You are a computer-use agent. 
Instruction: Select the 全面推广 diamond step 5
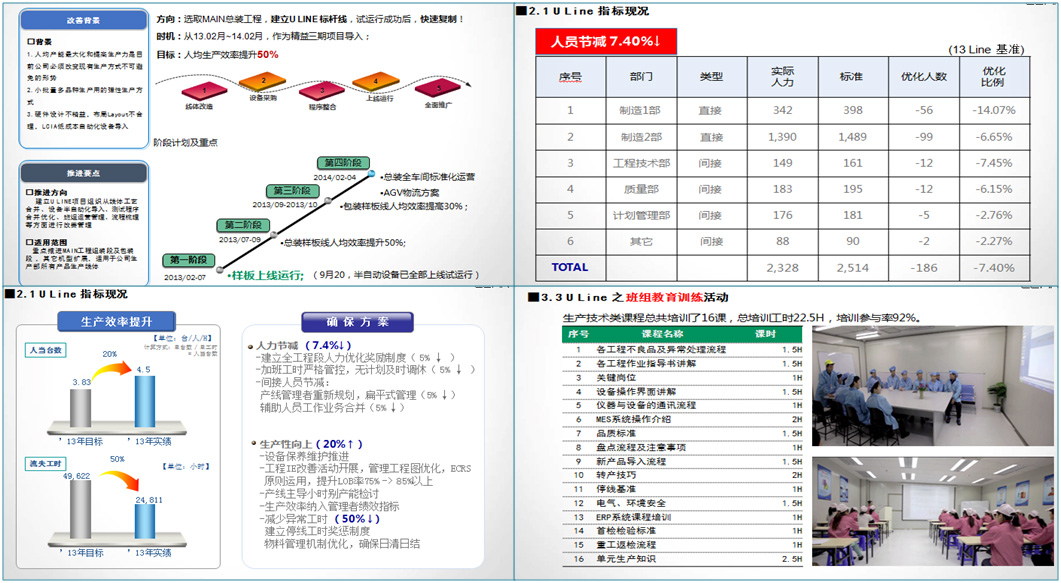(x=438, y=89)
